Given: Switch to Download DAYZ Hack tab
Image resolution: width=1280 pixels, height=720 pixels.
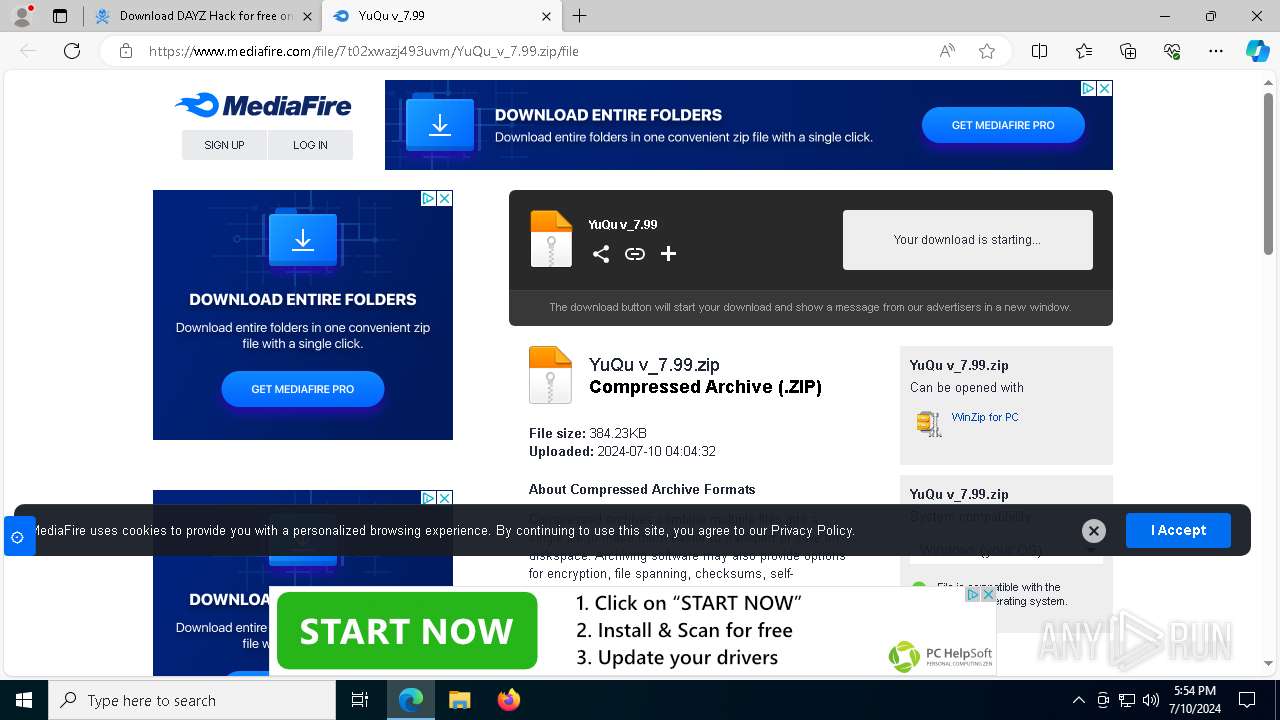Looking at the screenshot, I should (x=205, y=16).
